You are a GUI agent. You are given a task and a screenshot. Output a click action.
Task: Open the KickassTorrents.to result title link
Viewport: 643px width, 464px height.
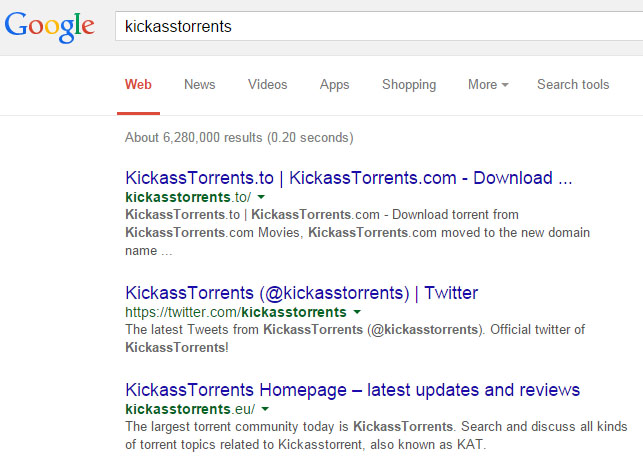(x=349, y=178)
